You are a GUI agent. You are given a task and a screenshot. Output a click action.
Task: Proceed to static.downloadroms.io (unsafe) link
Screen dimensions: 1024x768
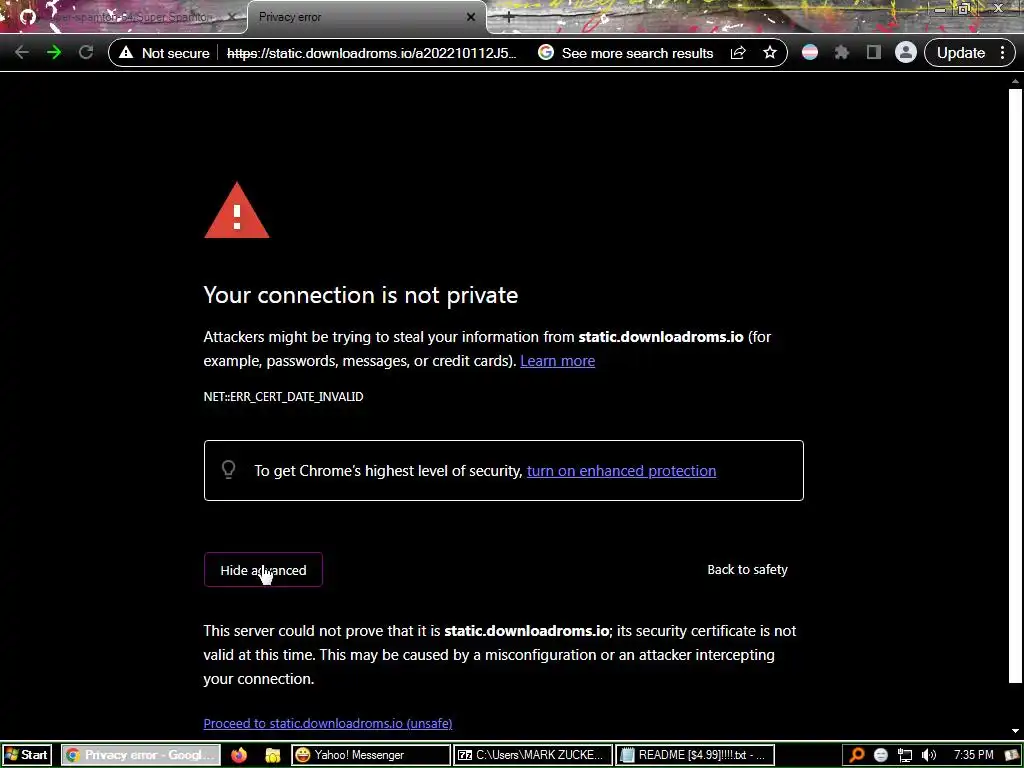click(328, 723)
